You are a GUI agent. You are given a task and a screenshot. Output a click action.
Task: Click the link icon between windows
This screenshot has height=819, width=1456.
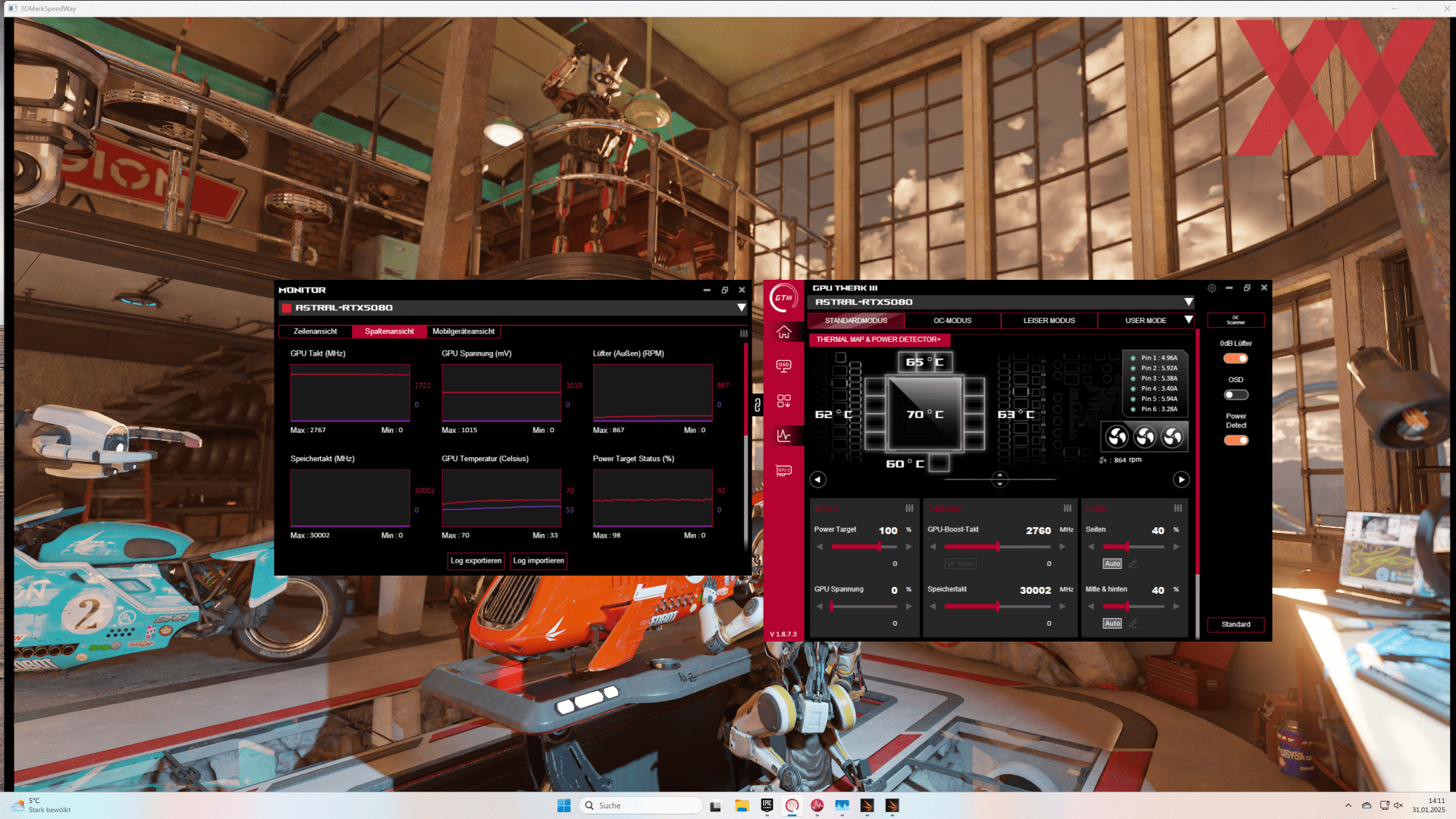(x=757, y=405)
